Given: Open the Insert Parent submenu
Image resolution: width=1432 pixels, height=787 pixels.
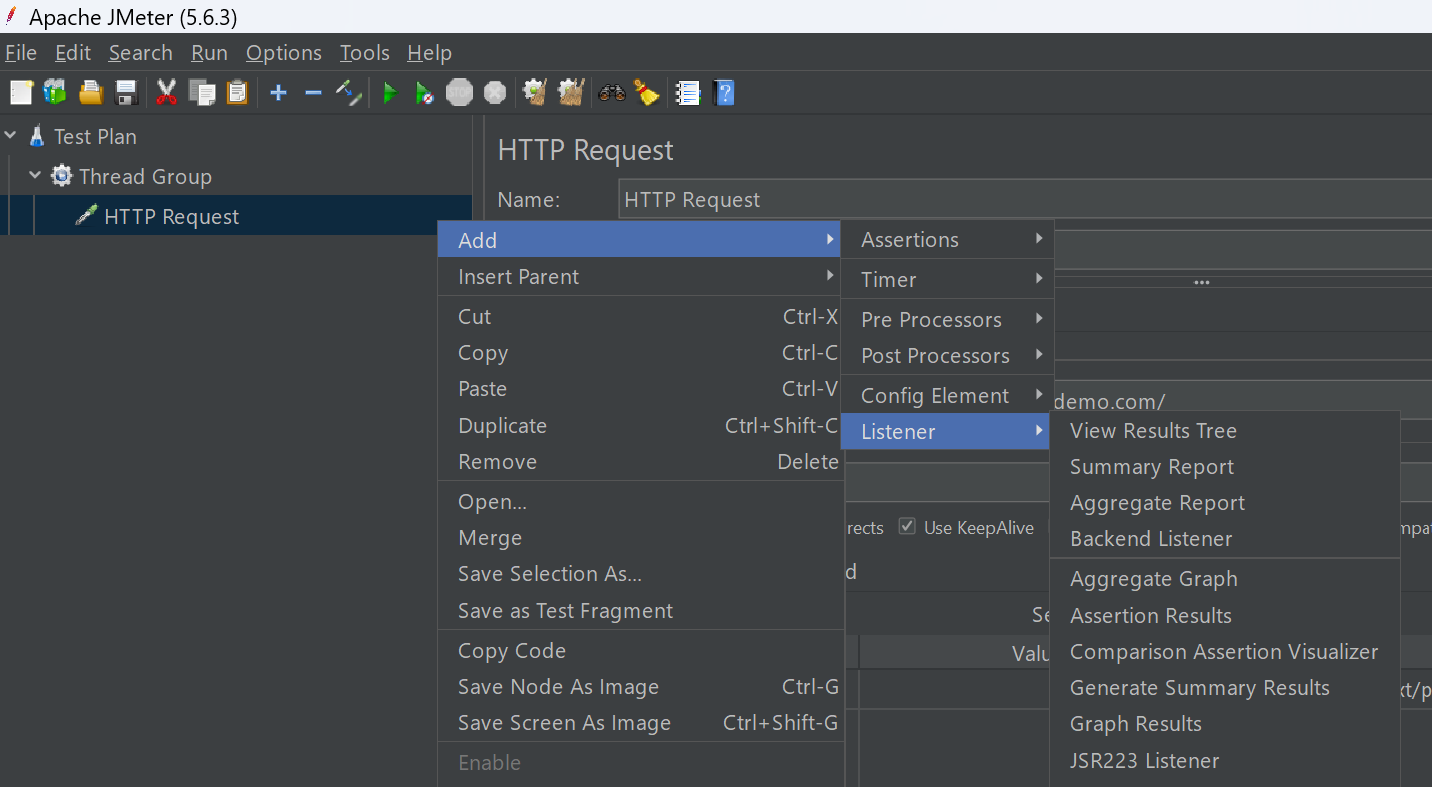Looking at the screenshot, I should coord(640,277).
